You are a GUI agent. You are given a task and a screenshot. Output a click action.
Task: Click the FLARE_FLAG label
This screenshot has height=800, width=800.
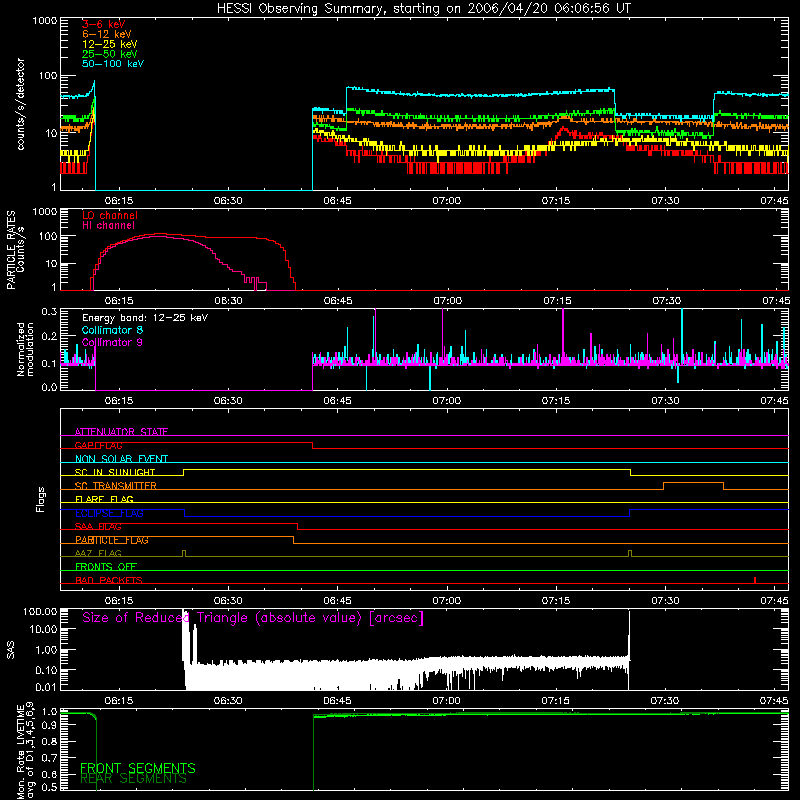click(x=104, y=499)
